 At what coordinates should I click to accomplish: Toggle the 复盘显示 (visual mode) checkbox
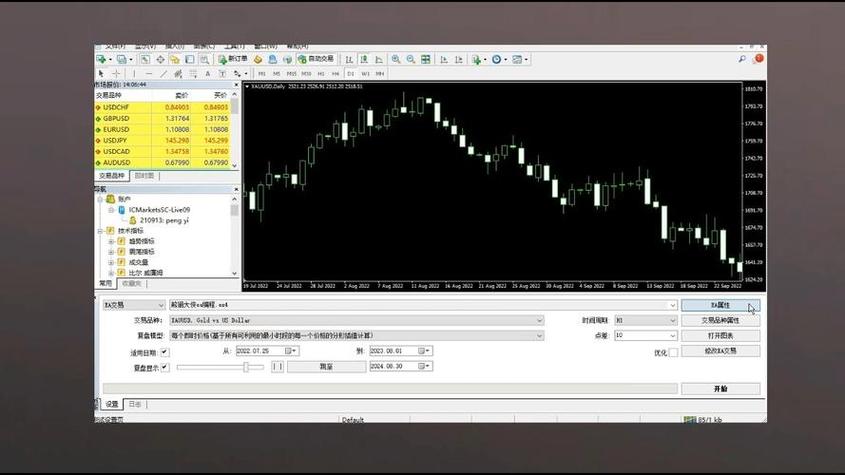click(x=165, y=367)
